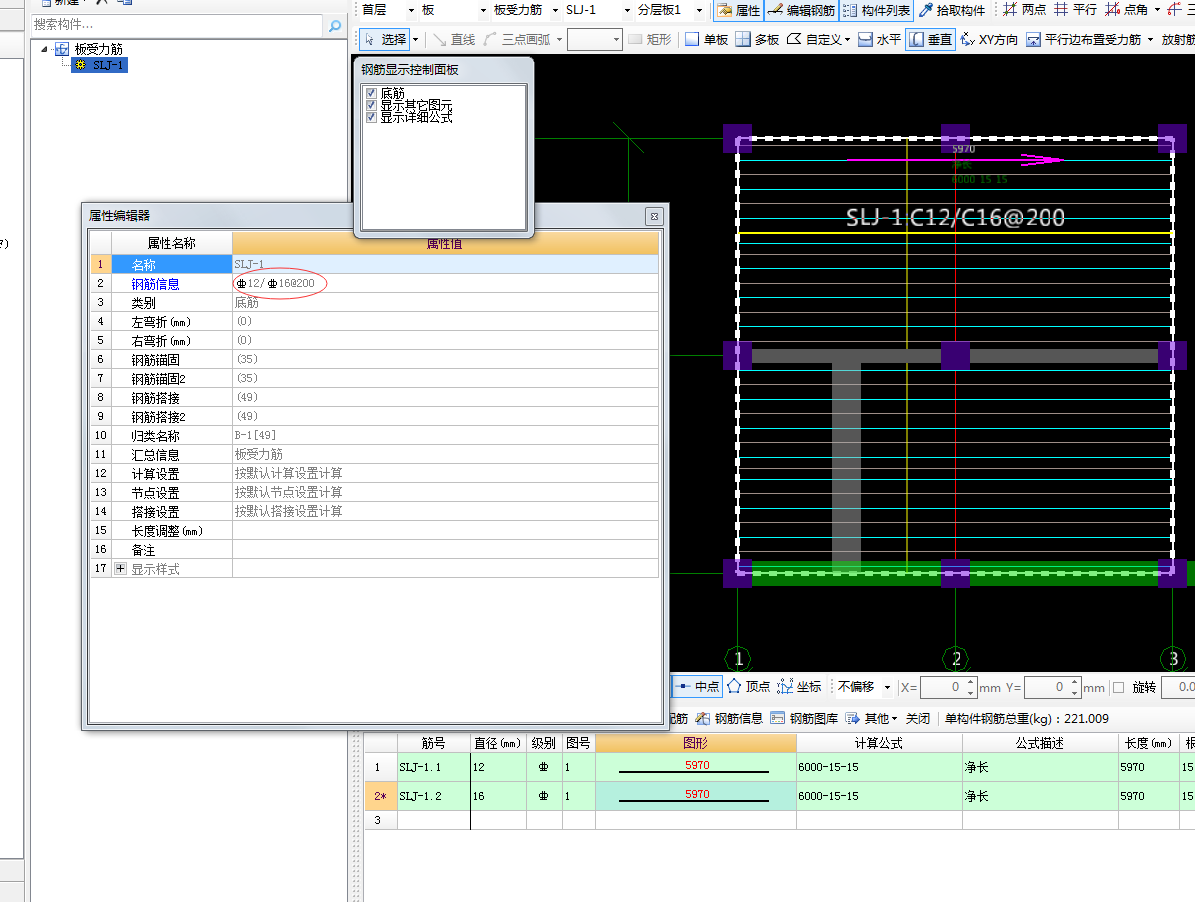Activate the 拾取构件 pick component tool

[952, 10]
